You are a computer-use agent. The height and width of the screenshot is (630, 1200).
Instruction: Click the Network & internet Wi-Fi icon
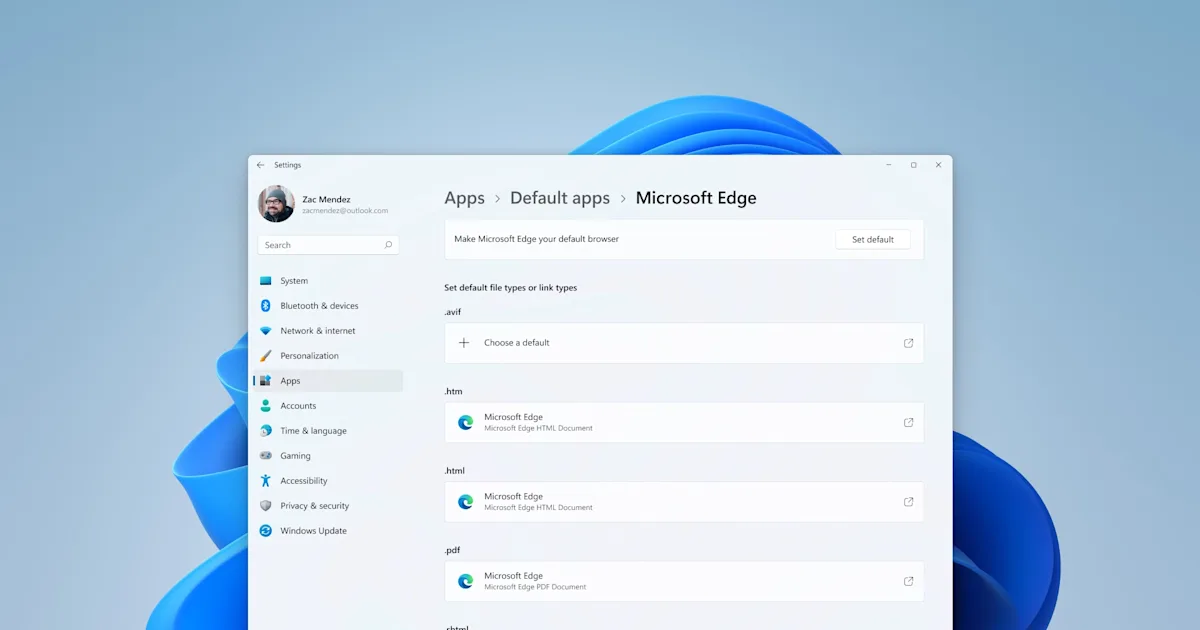click(x=266, y=331)
